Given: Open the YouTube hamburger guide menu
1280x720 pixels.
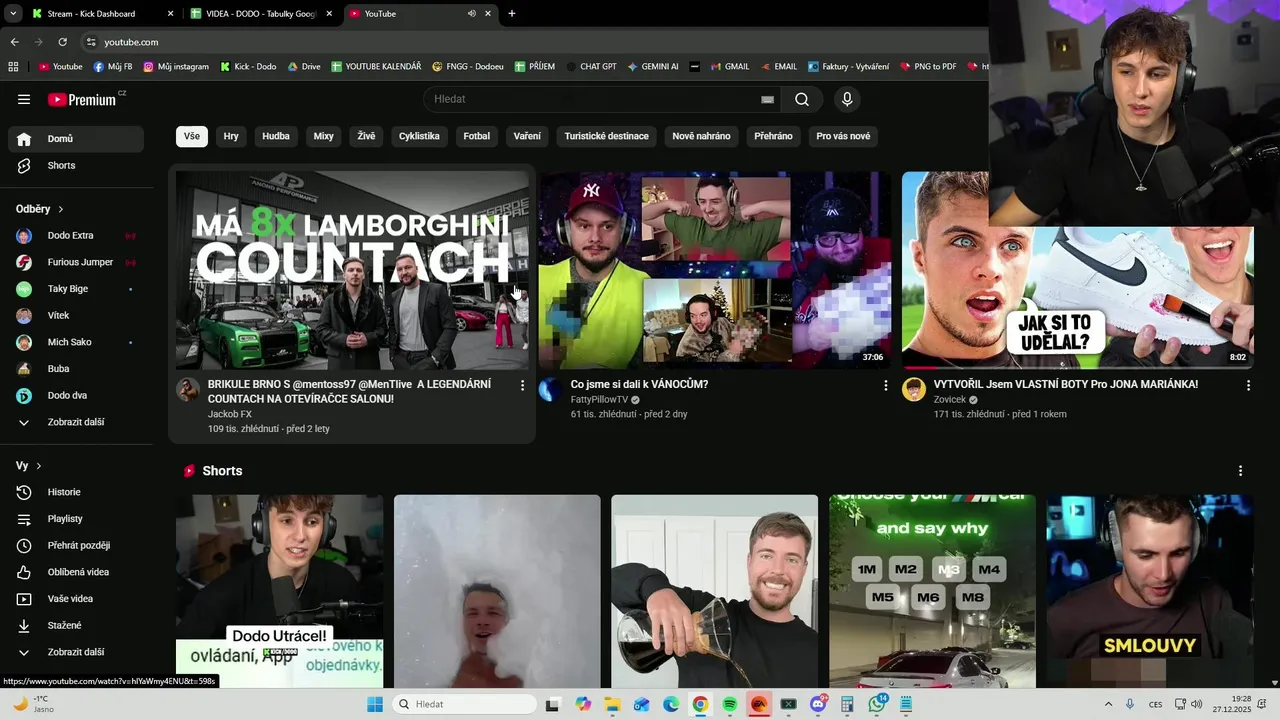Looking at the screenshot, I should pos(24,99).
